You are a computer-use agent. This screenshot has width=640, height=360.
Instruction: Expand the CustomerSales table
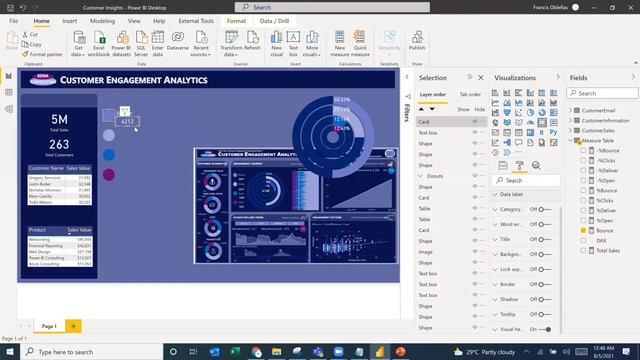point(571,131)
